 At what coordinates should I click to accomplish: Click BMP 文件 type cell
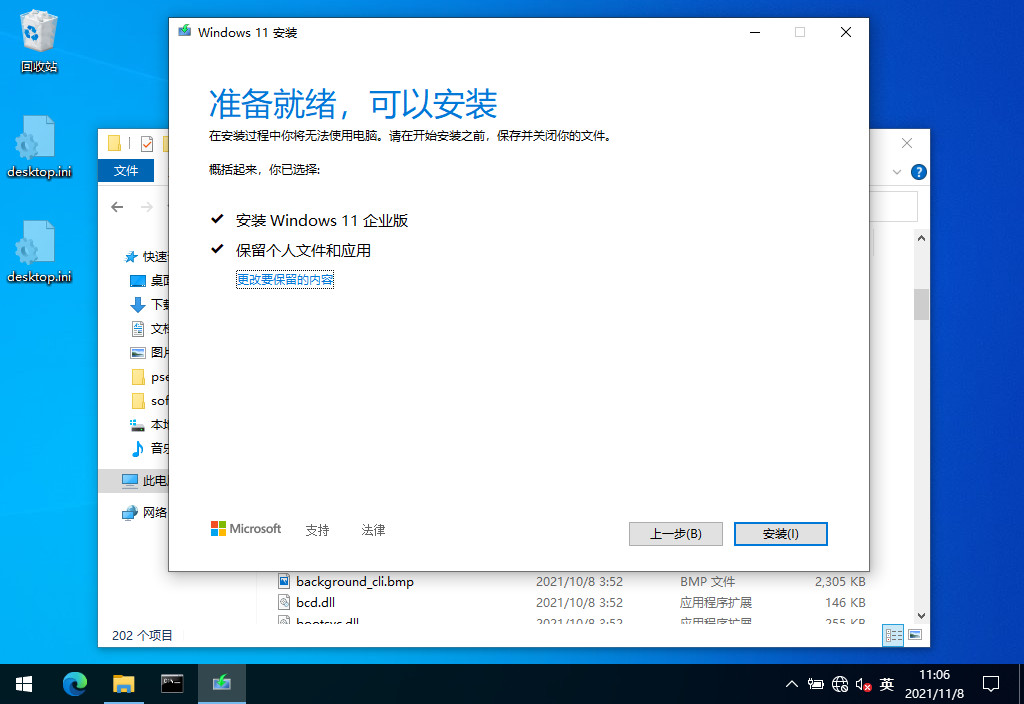point(707,581)
